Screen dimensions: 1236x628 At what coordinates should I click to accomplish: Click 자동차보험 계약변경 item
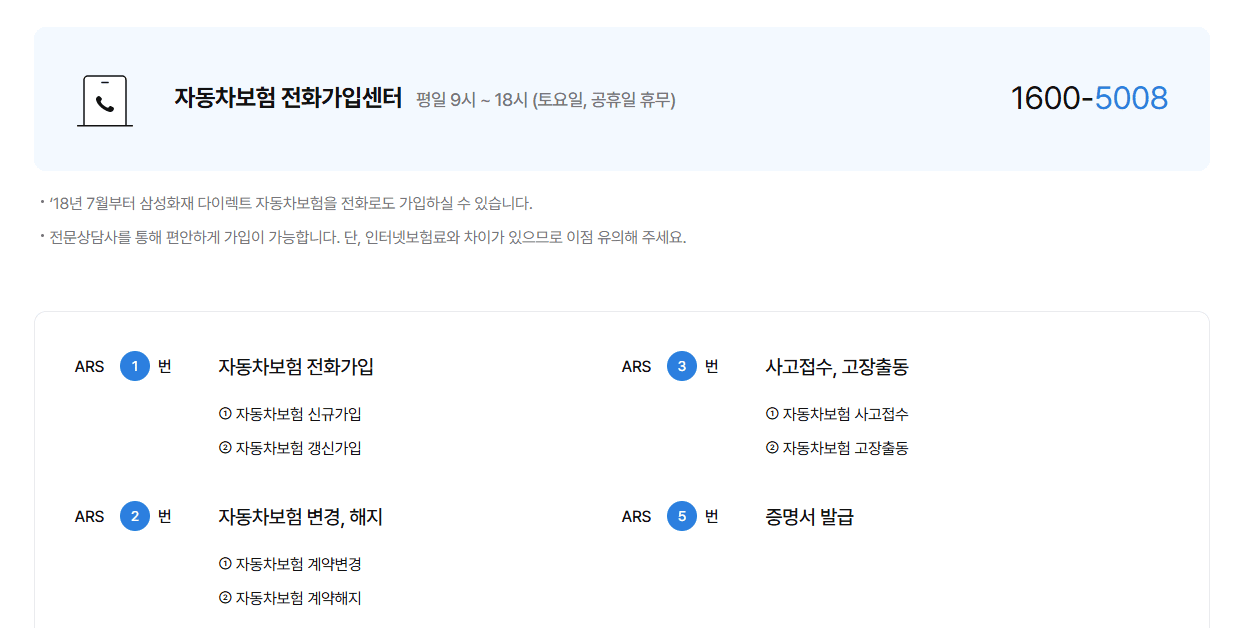tap(290, 564)
